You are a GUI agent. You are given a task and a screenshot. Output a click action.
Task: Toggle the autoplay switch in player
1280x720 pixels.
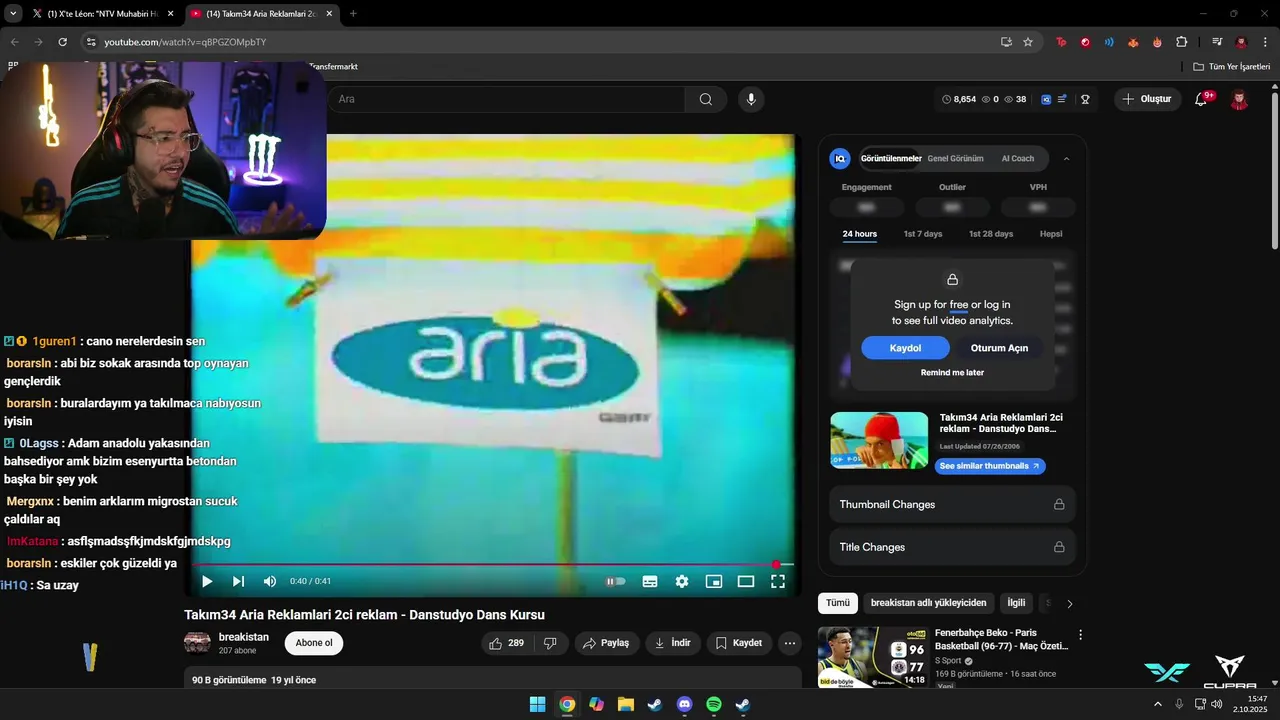(616, 581)
